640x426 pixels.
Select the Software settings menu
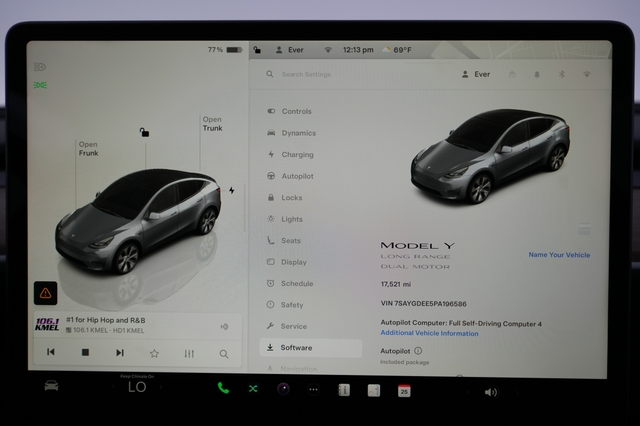311,348
